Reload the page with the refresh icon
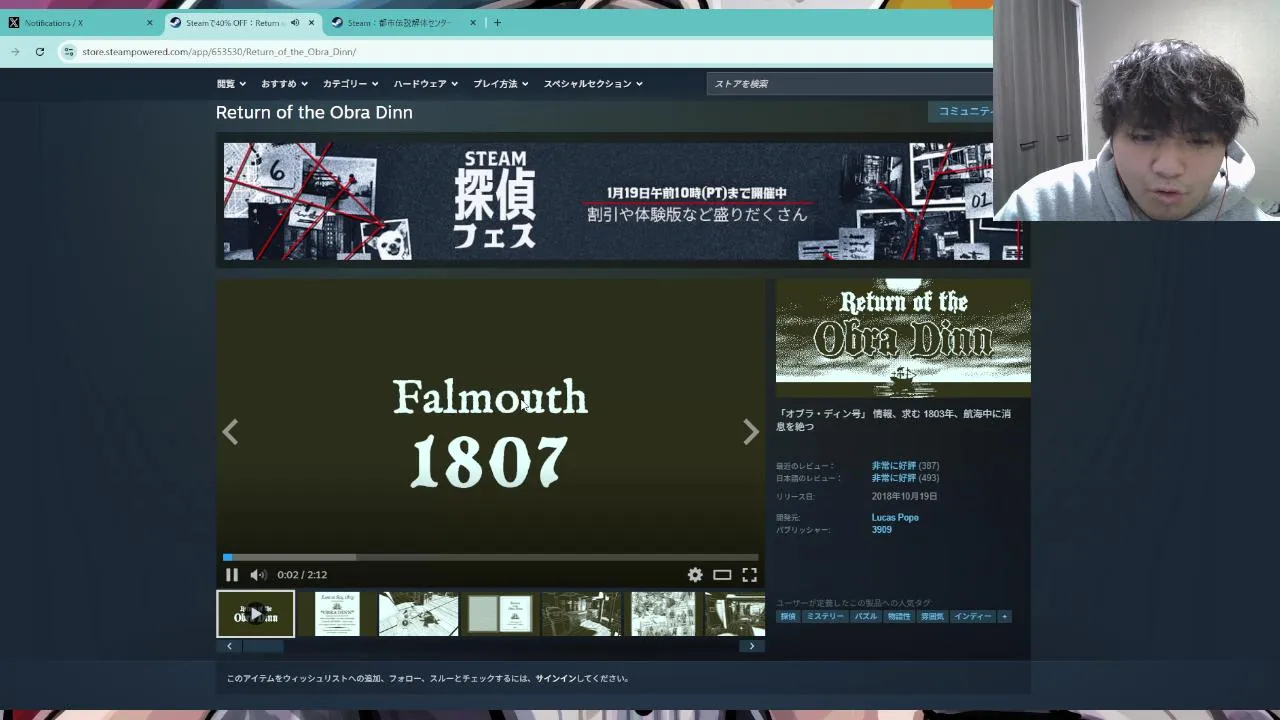 (40, 52)
